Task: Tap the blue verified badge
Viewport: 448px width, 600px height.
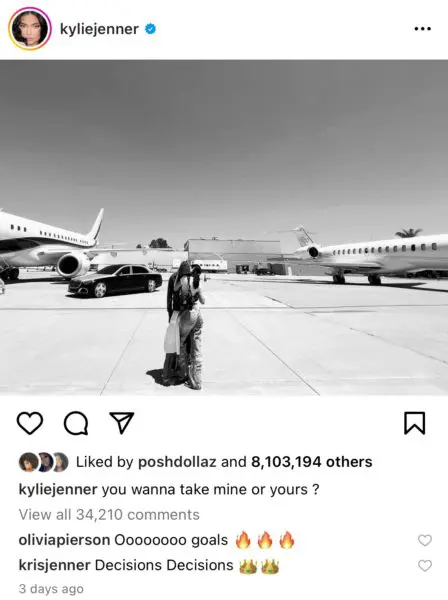Action: (150, 29)
